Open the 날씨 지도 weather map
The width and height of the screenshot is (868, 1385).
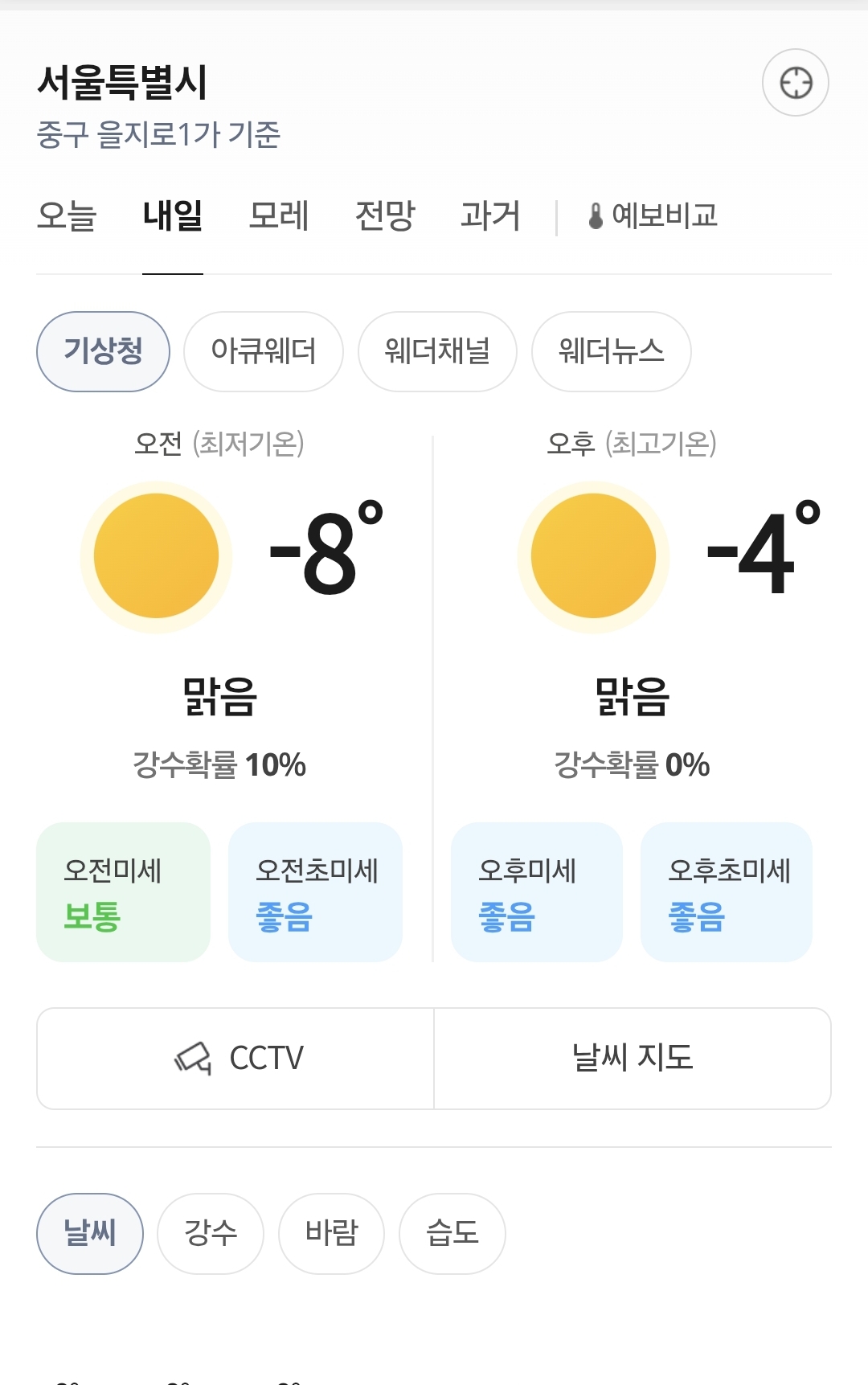tap(633, 1058)
